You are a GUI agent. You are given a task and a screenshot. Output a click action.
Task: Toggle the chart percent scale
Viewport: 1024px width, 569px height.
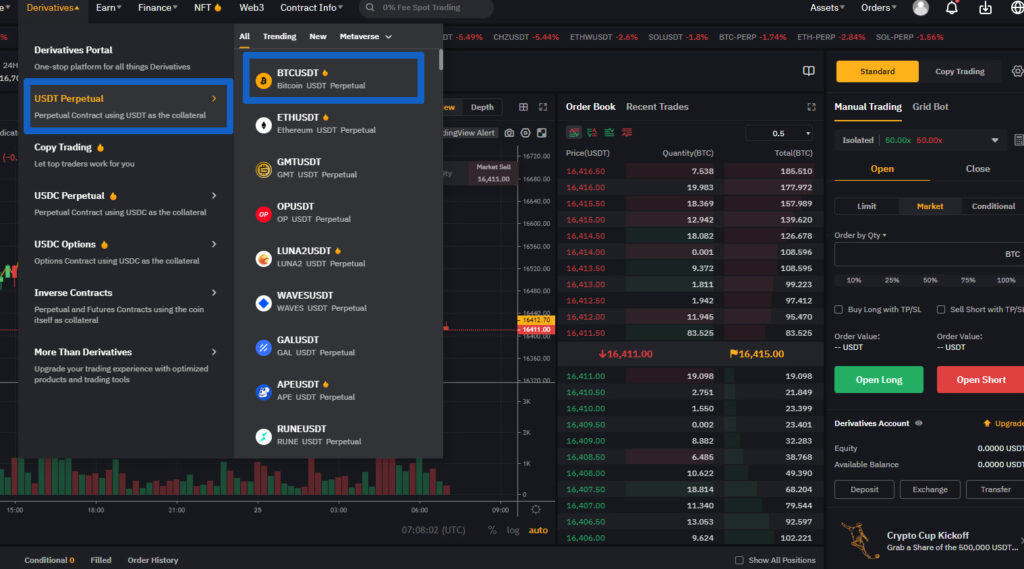point(492,530)
